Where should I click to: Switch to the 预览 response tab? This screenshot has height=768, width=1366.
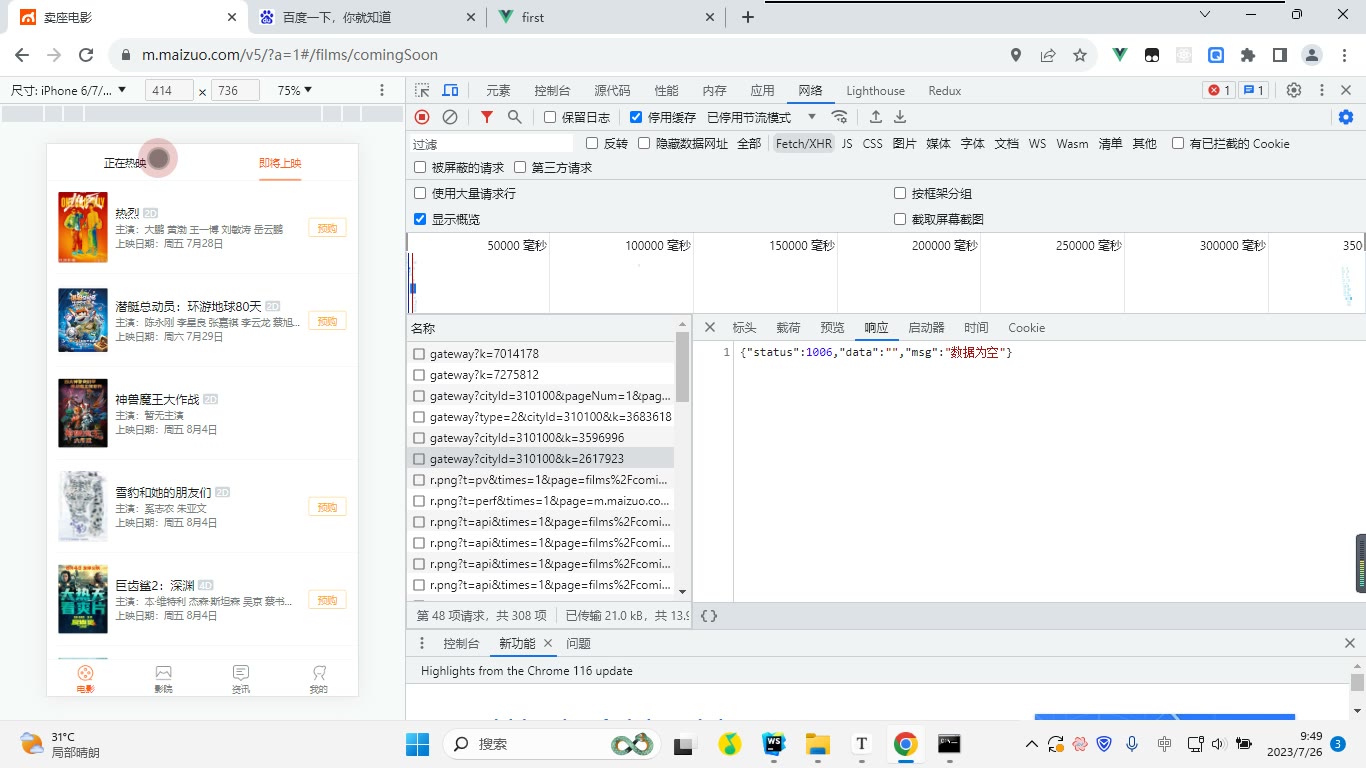[x=832, y=327]
